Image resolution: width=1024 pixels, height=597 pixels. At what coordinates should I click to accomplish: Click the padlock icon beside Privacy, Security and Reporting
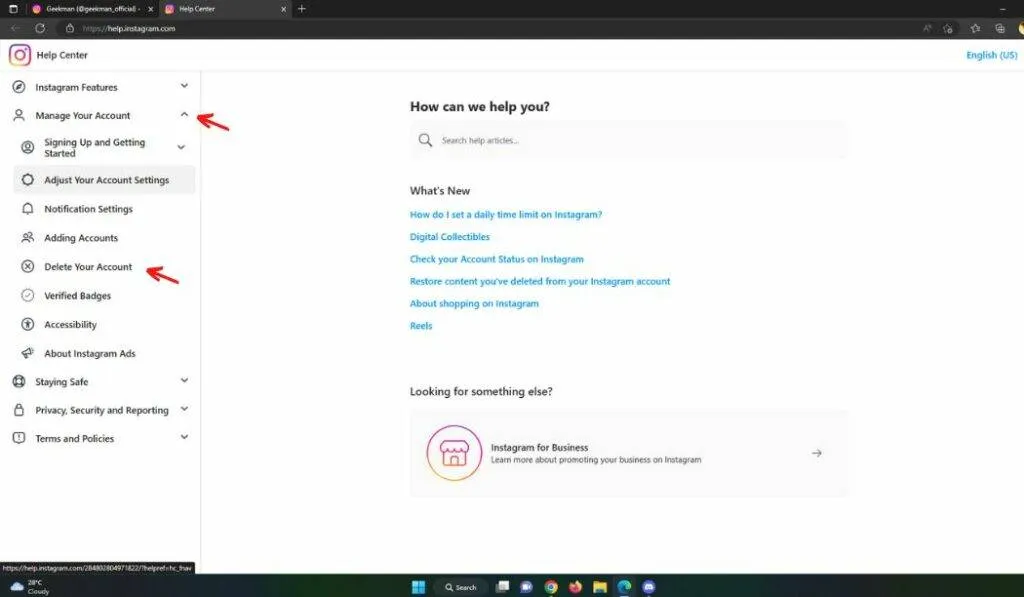19,410
